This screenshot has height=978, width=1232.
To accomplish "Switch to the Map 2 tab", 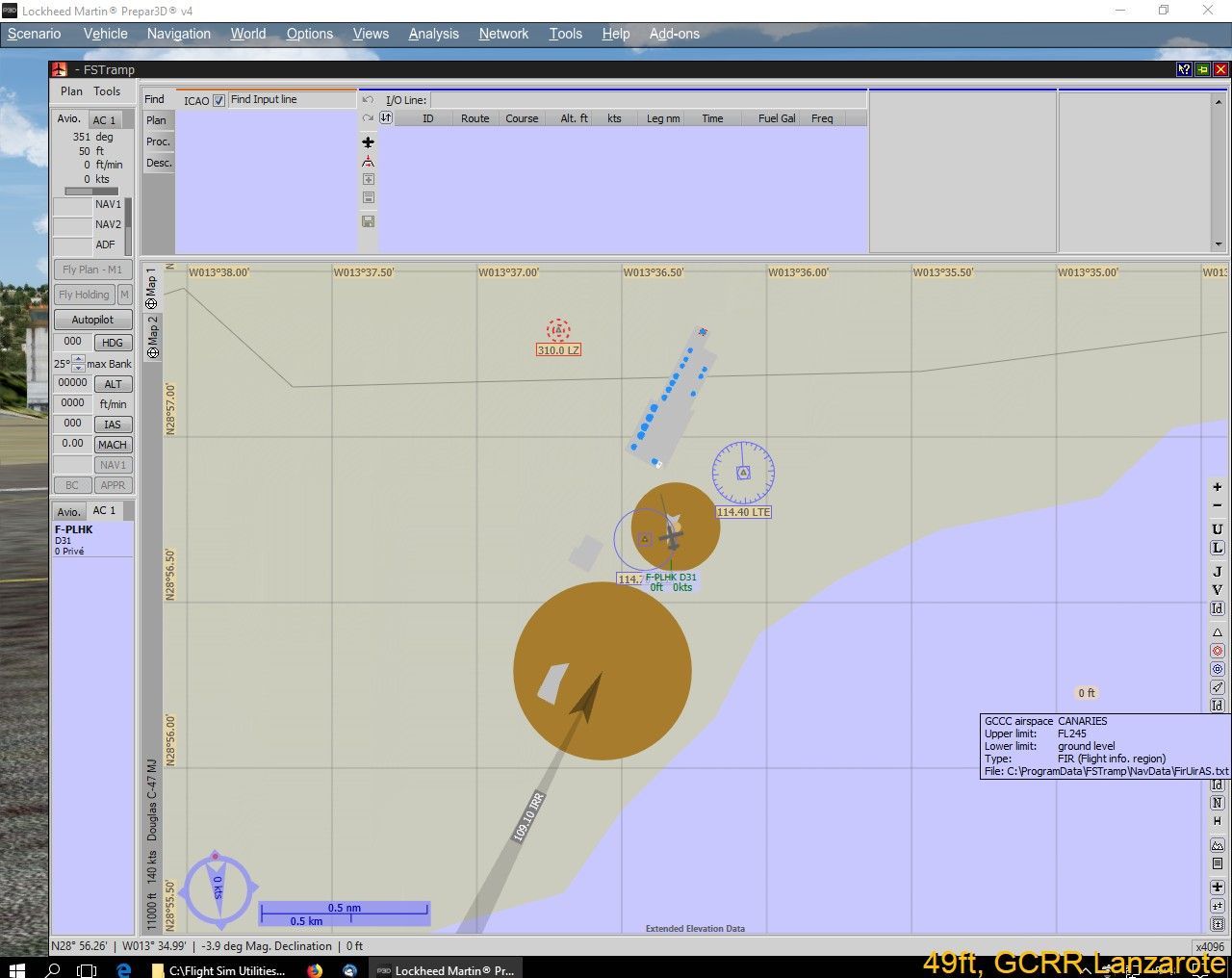I will [152, 337].
